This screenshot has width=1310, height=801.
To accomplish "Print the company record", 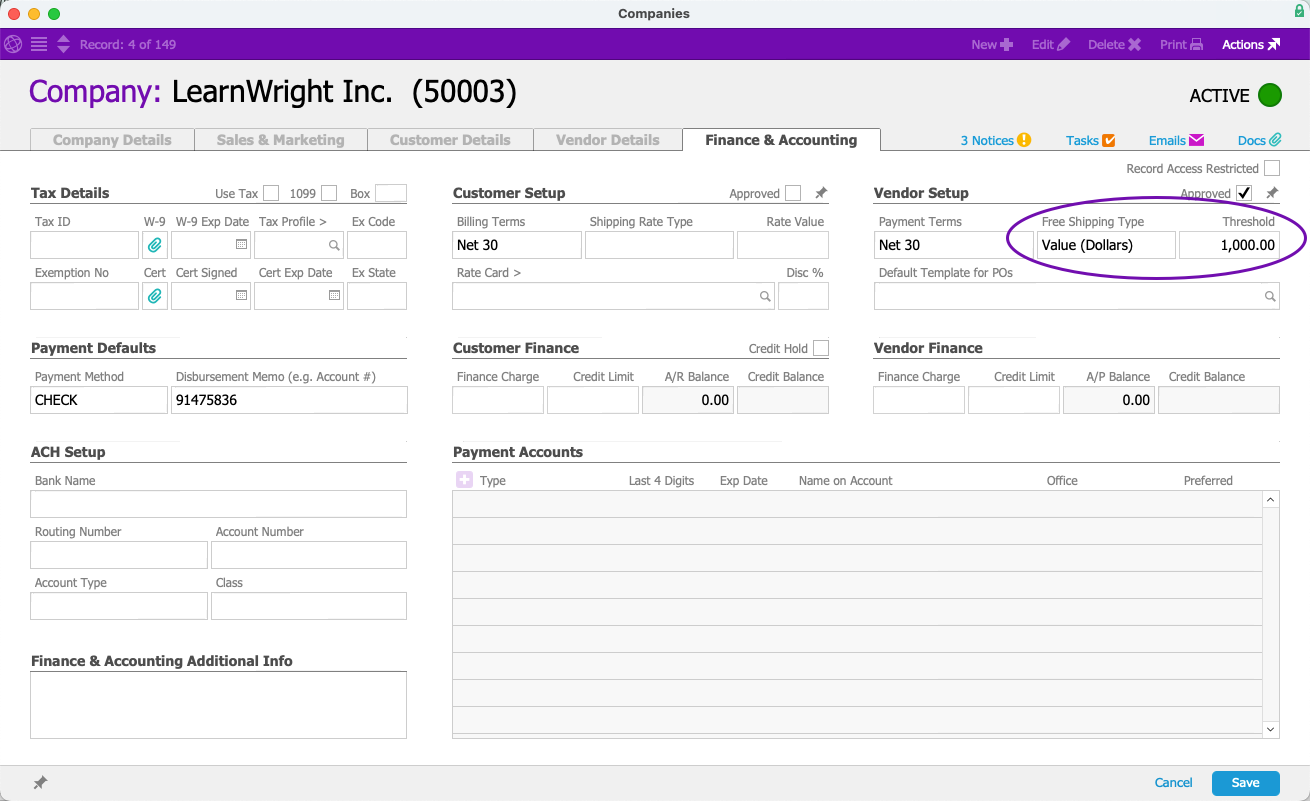I will 1181,44.
